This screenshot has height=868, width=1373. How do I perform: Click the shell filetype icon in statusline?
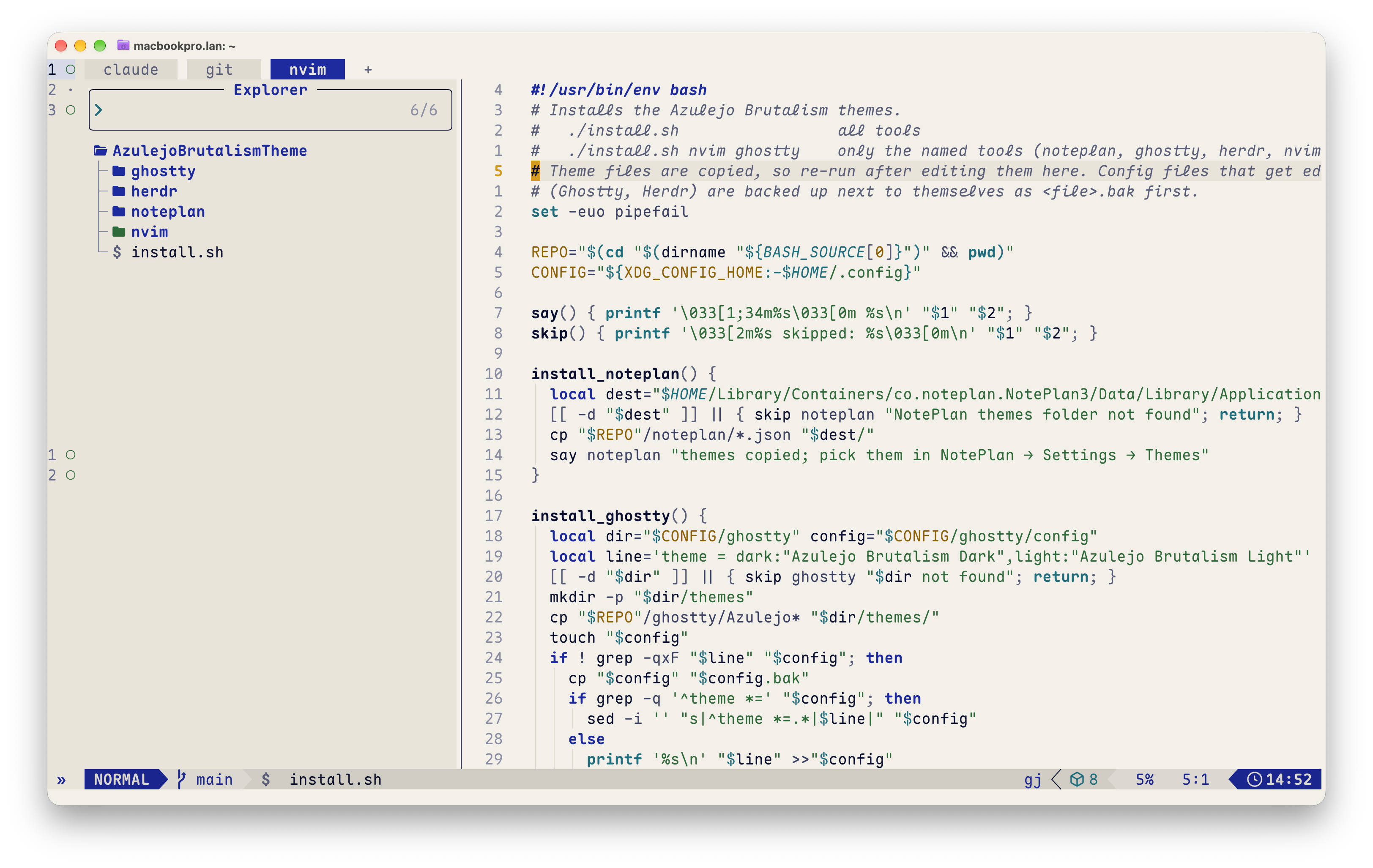click(266, 779)
